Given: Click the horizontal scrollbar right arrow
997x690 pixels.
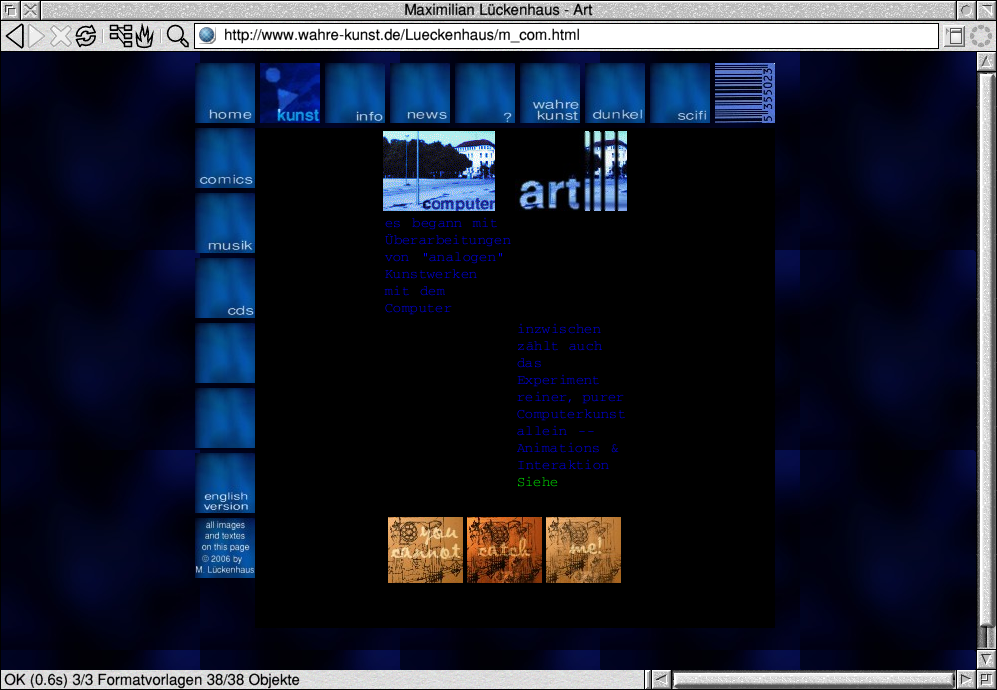Looking at the screenshot, I should click(966, 680).
